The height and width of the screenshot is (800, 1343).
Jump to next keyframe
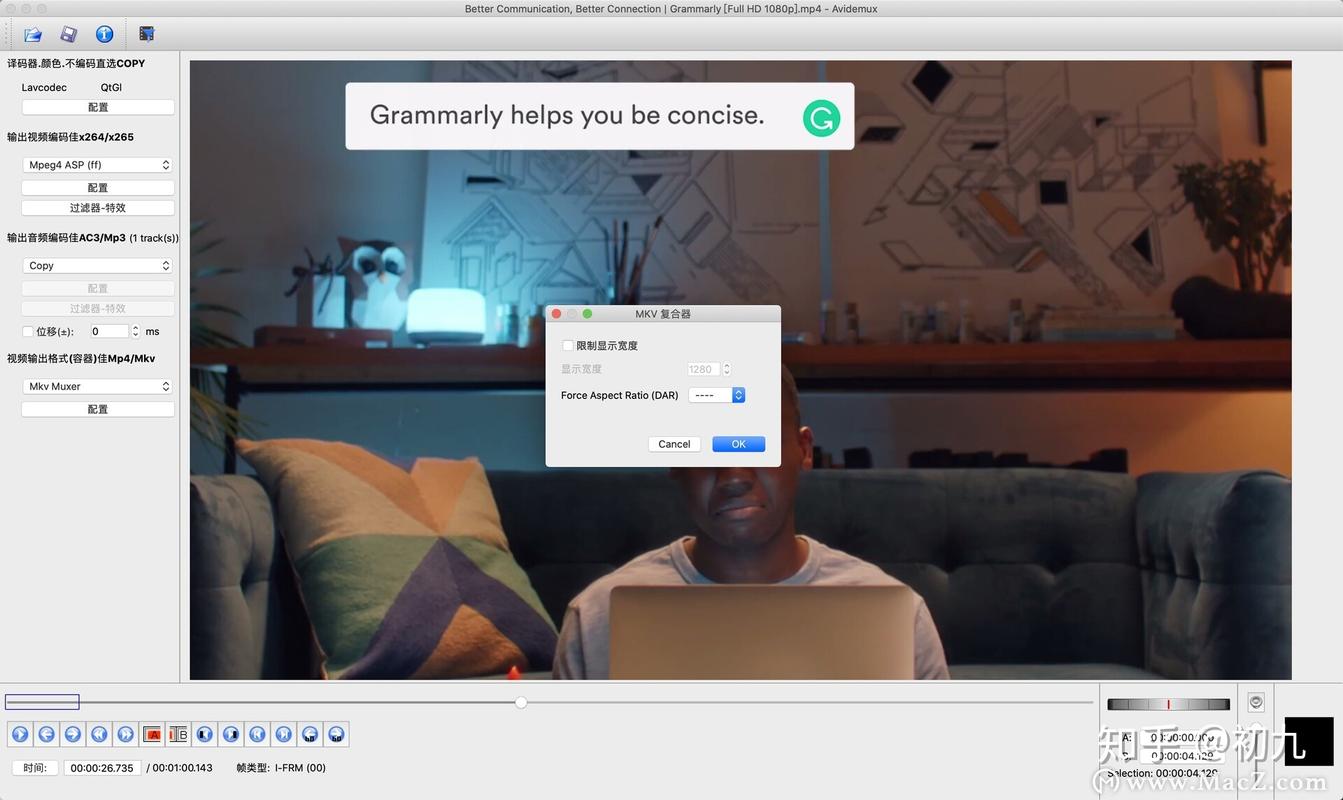tap(125, 734)
